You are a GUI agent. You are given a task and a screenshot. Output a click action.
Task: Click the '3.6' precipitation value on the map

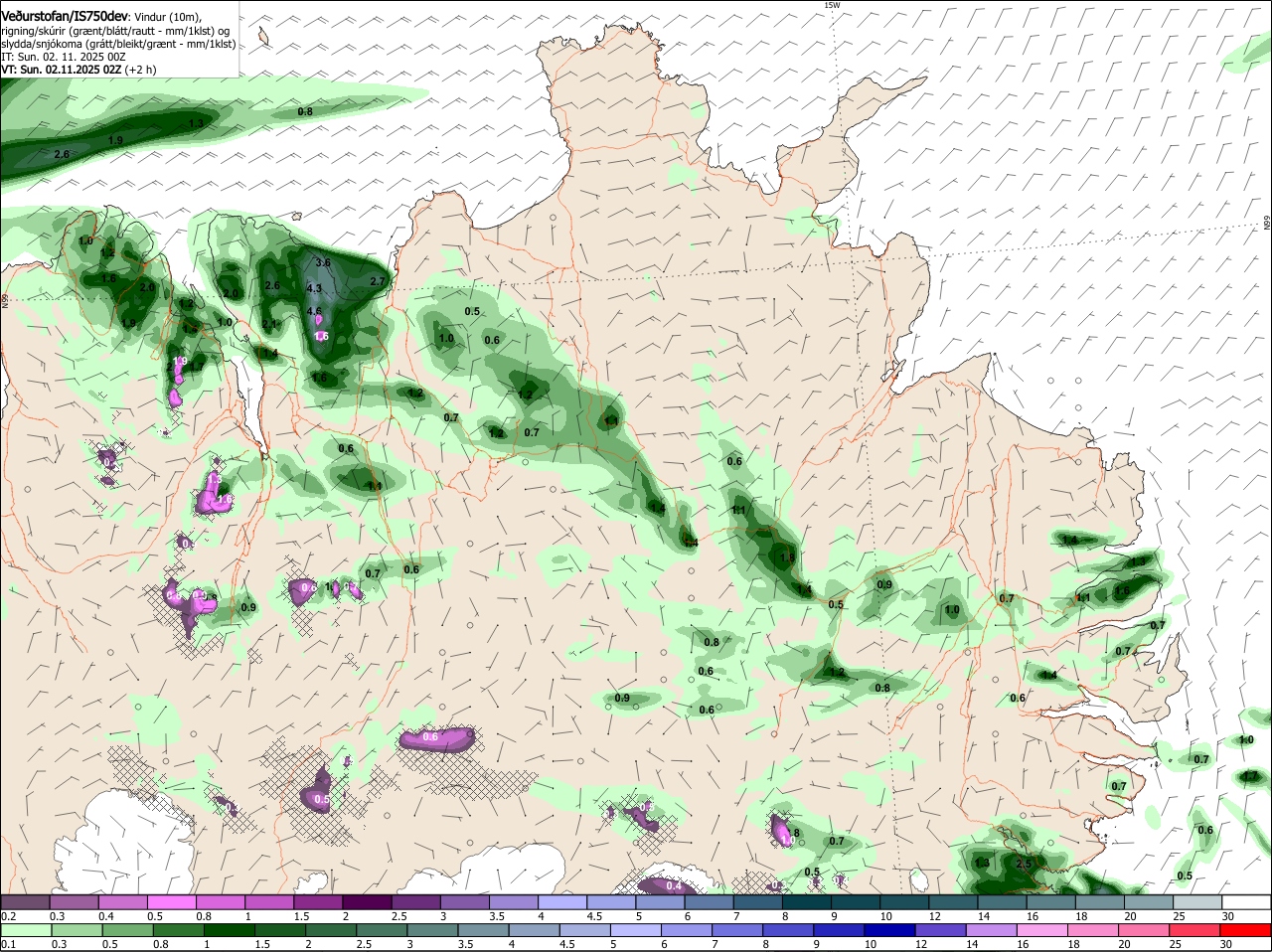pos(322,262)
